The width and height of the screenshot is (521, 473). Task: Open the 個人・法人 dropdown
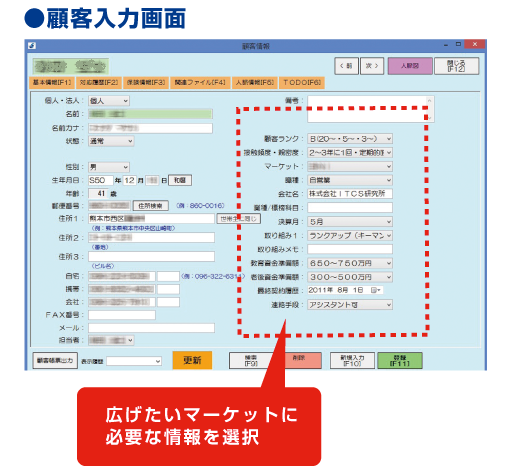109,101
